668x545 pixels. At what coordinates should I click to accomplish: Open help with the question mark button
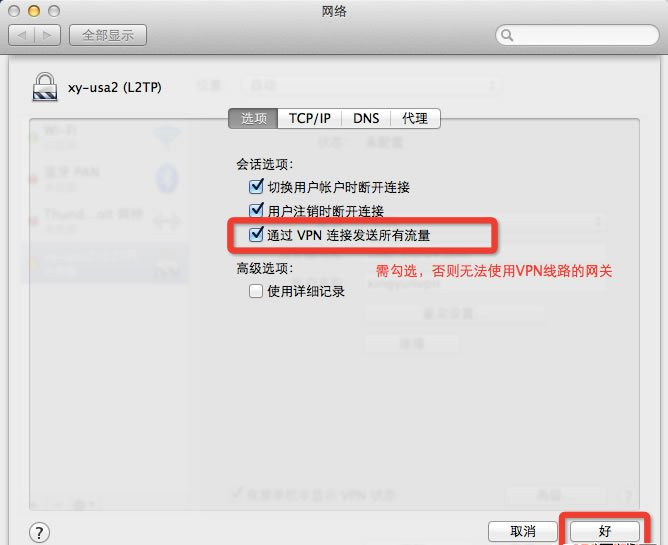tap(39, 532)
